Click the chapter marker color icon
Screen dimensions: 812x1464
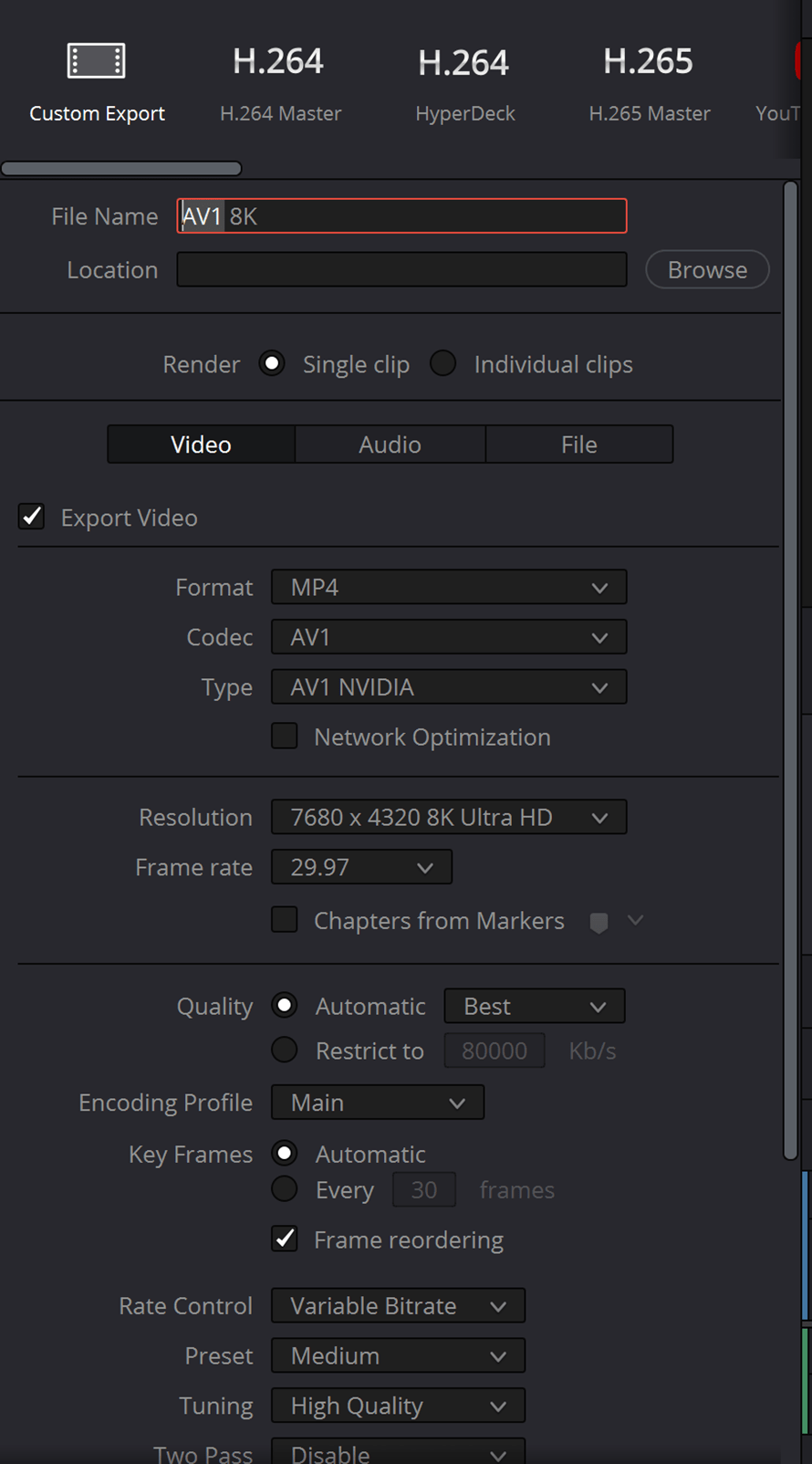tap(599, 923)
